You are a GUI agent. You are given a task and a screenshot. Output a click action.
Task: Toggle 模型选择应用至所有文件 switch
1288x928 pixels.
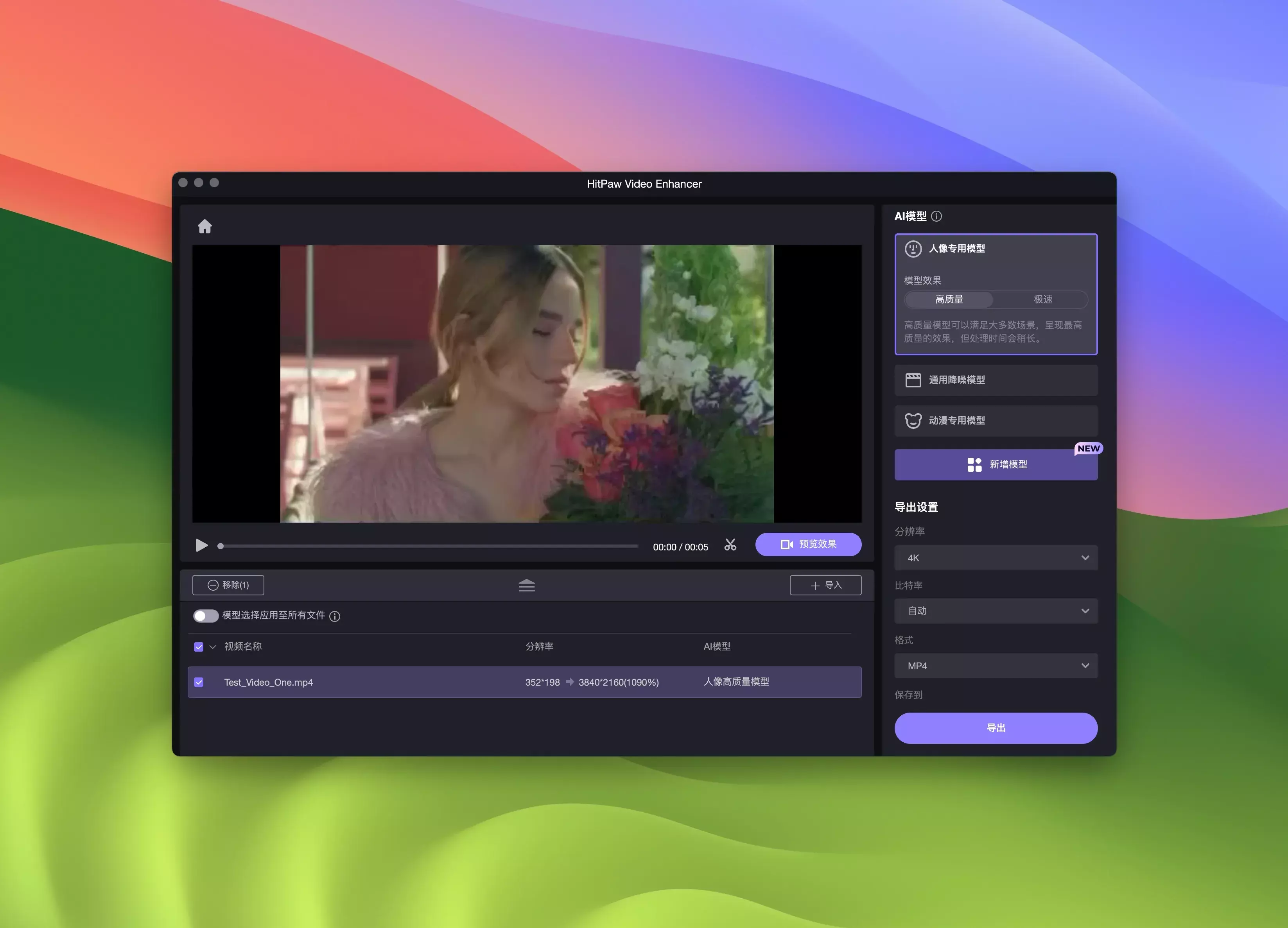[x=206, y=616]
